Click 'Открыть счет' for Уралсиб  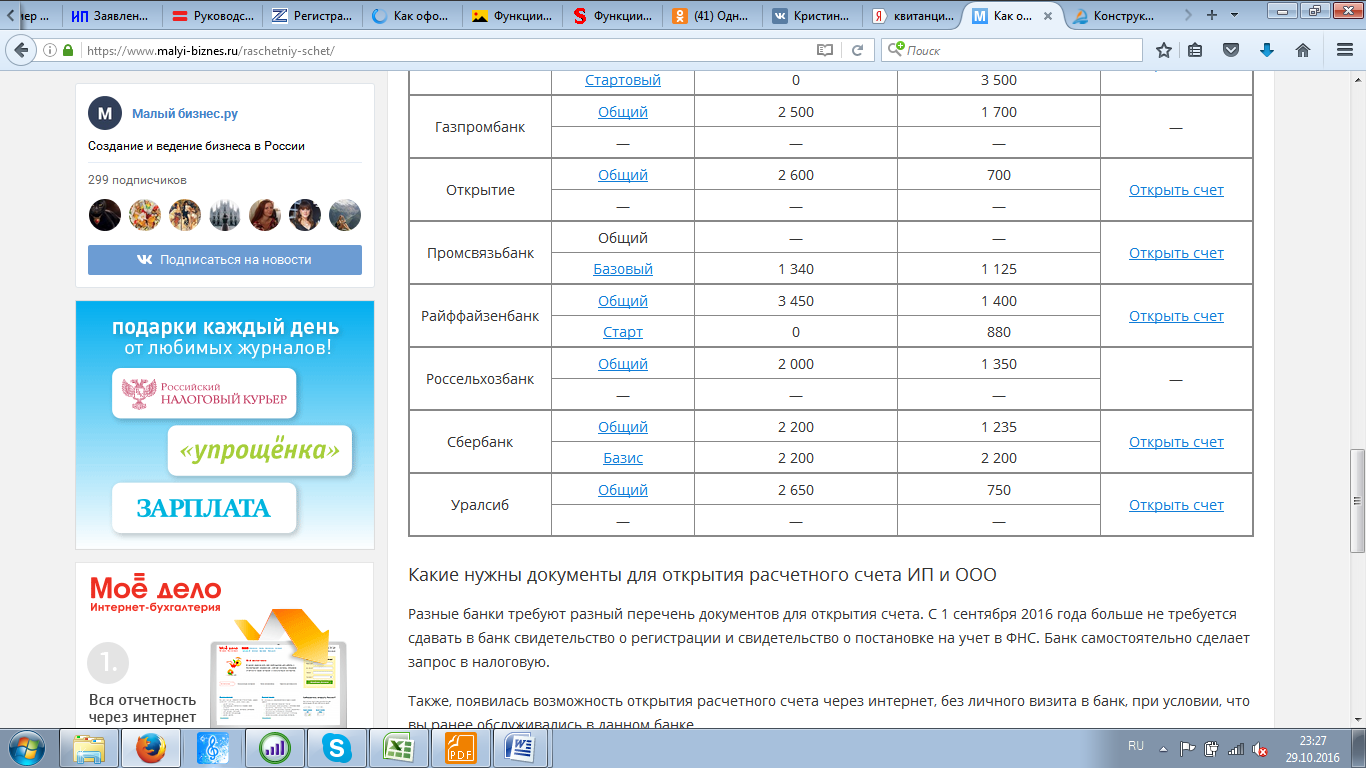click(1176, 505)
